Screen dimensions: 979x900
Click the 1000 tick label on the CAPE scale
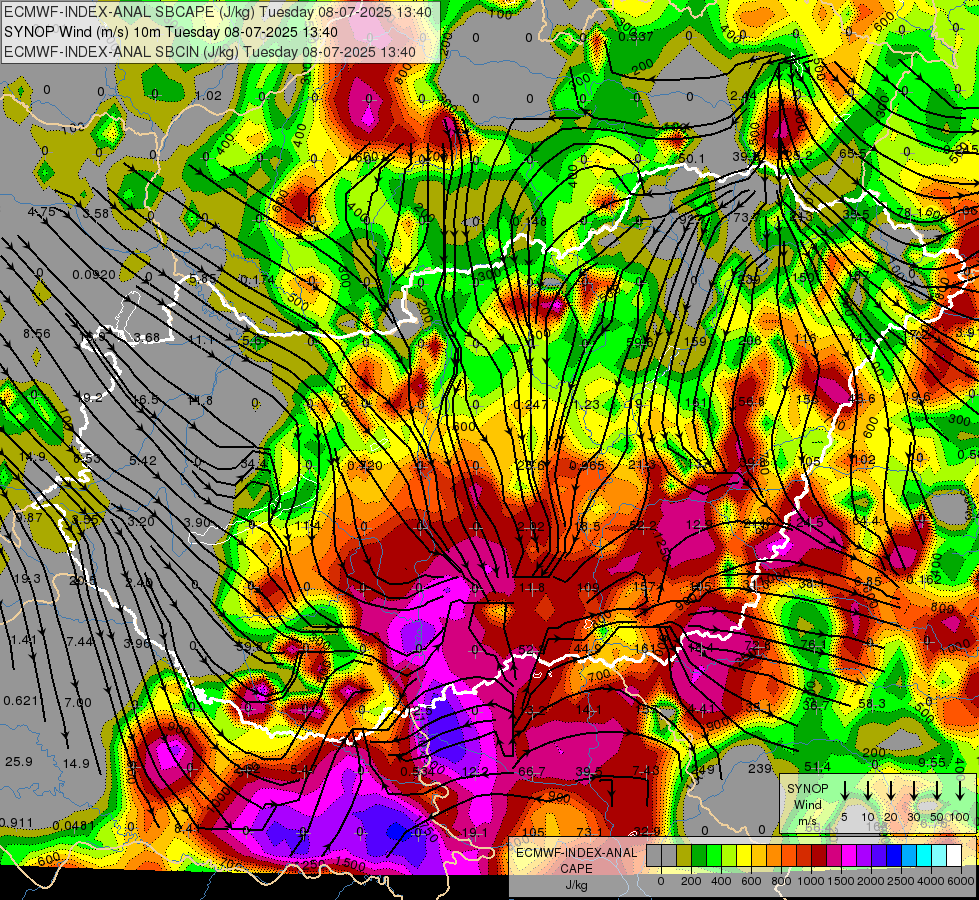tap(811, 881)
